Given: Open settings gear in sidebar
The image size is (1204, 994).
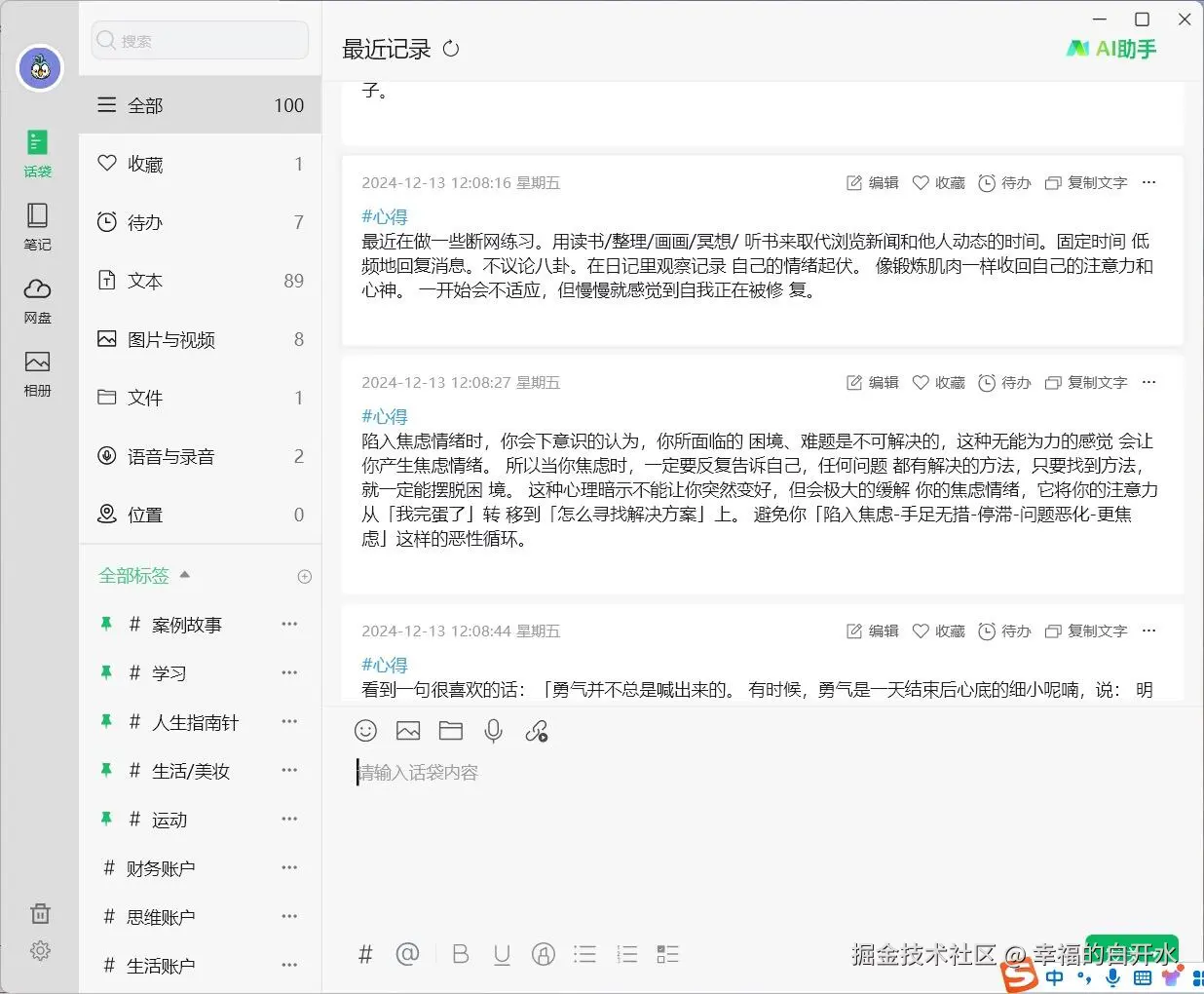Looking at the screenshot, I should tap(40, 950).
